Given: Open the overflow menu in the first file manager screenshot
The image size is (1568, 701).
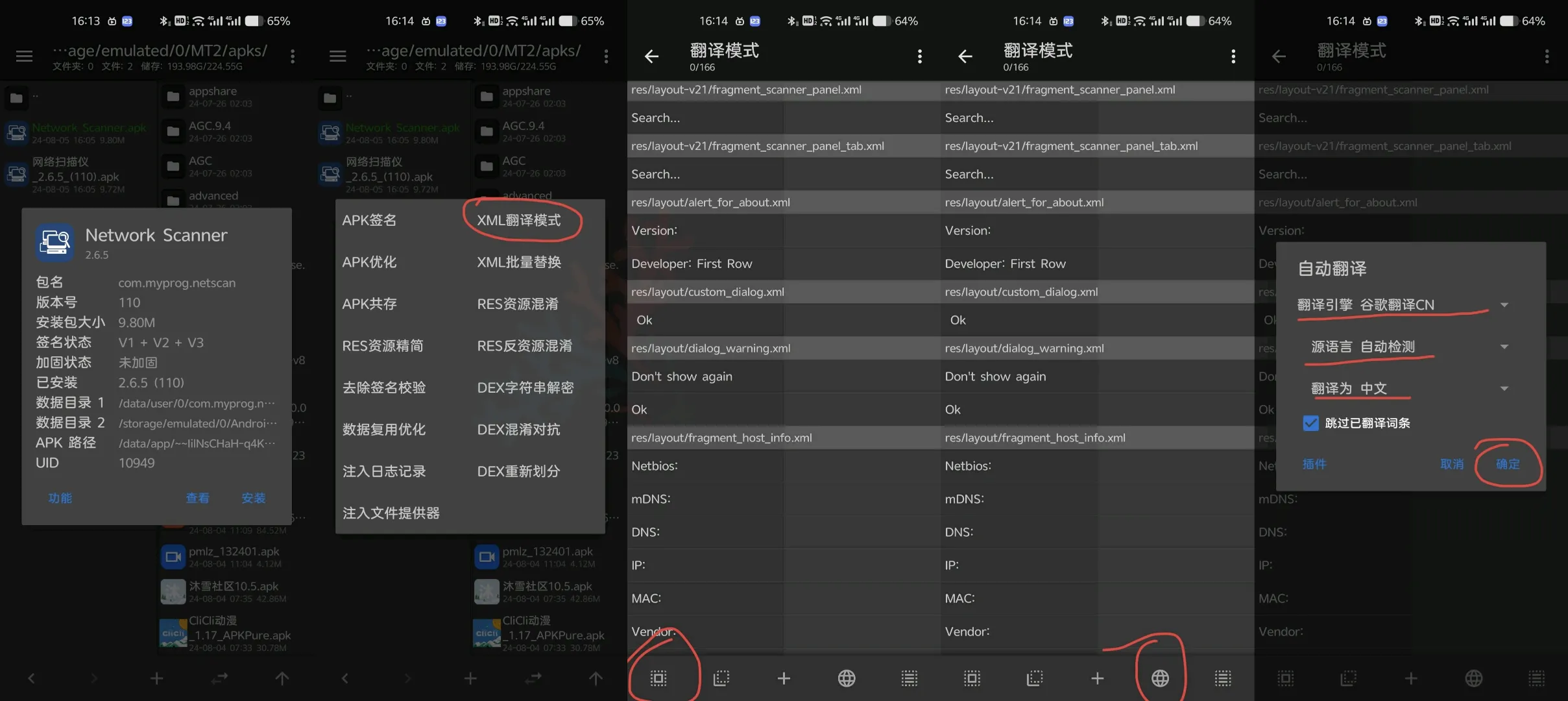Looking at the screenshot, I should click(x=293, y=56).
